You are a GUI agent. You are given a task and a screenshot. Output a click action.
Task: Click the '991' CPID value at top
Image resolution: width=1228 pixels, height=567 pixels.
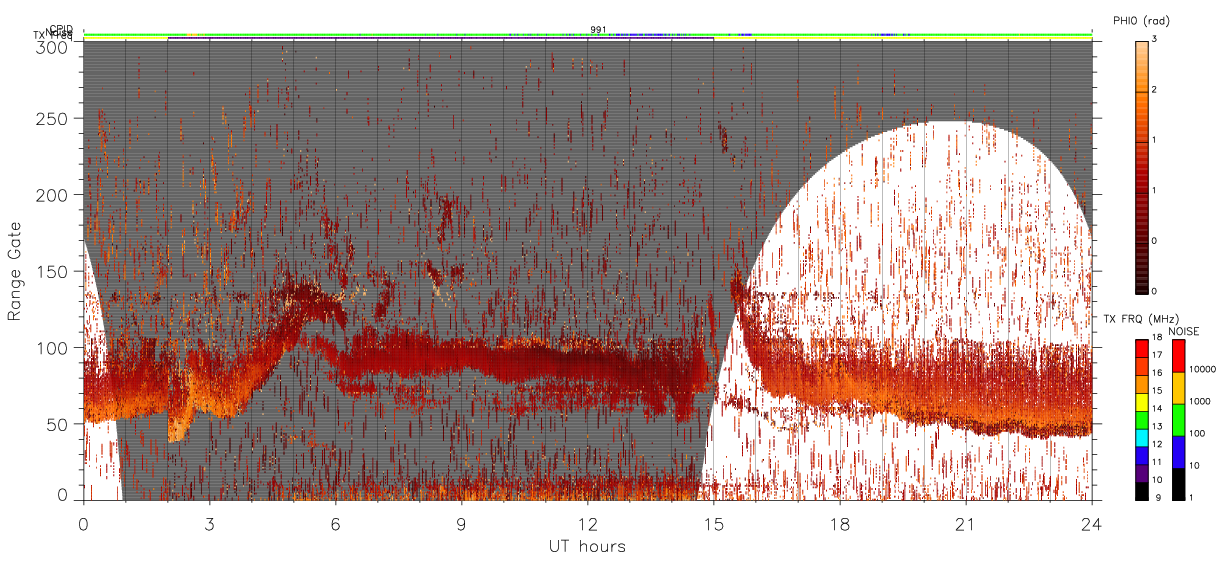pos(598,30)
